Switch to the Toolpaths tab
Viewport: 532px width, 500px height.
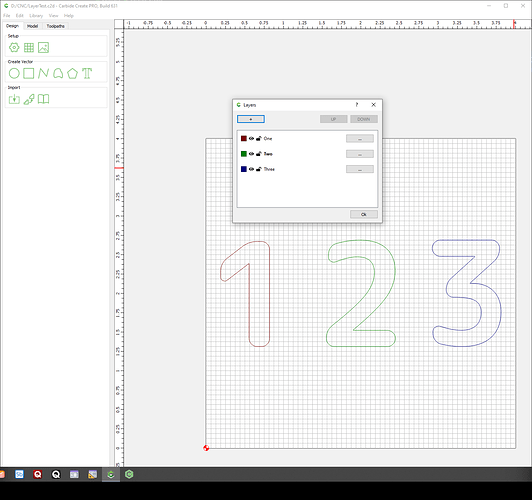pyautogui.click(x=56, y=26)
